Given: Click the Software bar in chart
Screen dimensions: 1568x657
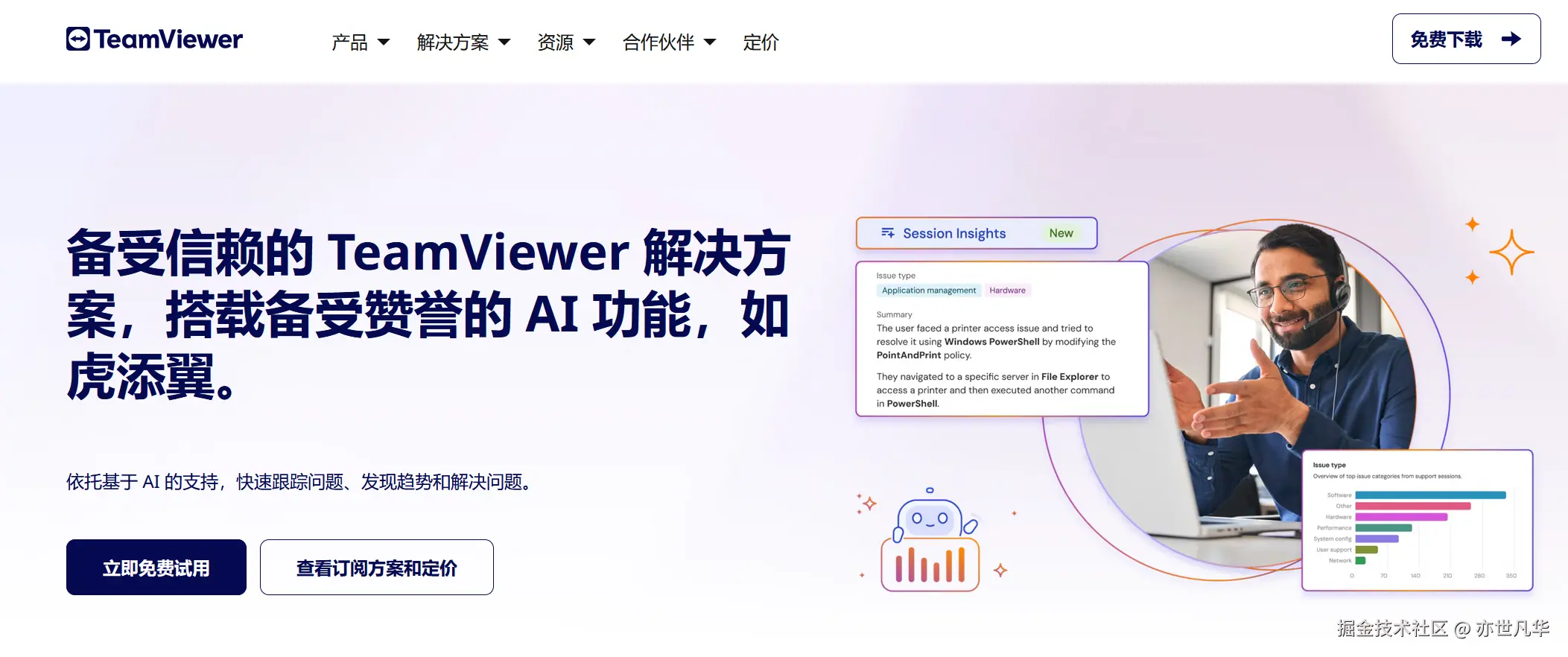Looking at the screenshot, I should [1430, 495].
